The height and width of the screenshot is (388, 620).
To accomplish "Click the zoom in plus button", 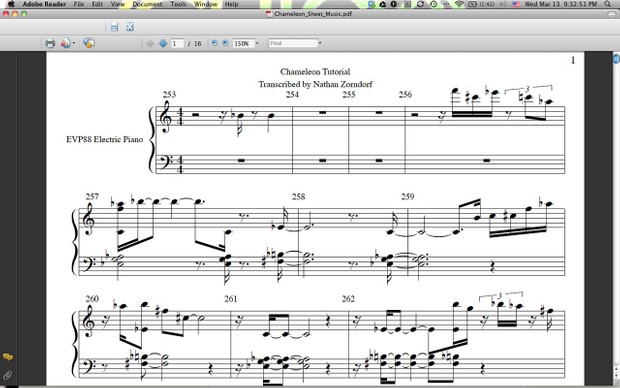I will (225, 43).
